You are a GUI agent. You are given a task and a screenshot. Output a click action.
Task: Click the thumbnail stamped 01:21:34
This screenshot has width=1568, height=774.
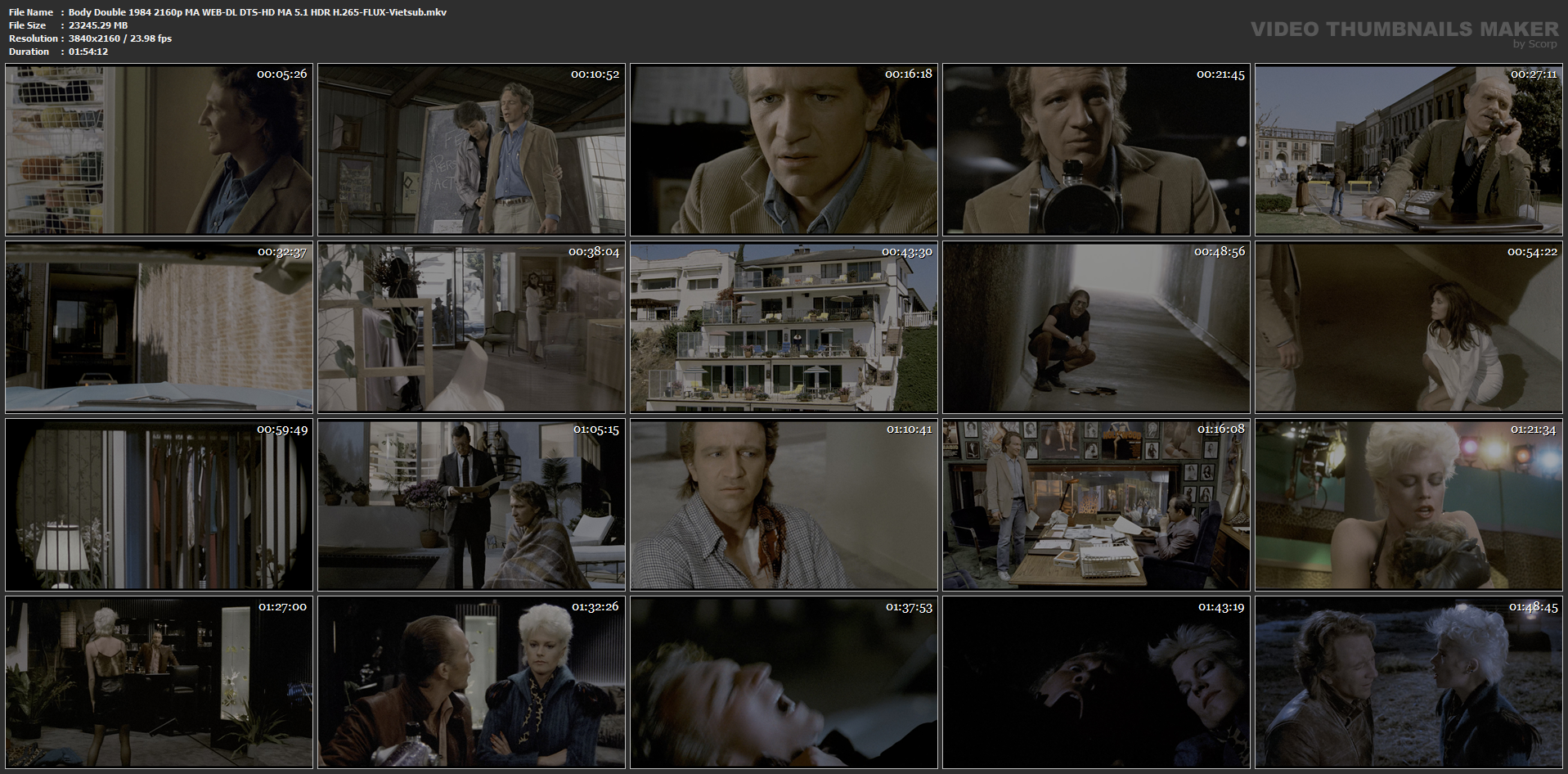click(1409, 505)
